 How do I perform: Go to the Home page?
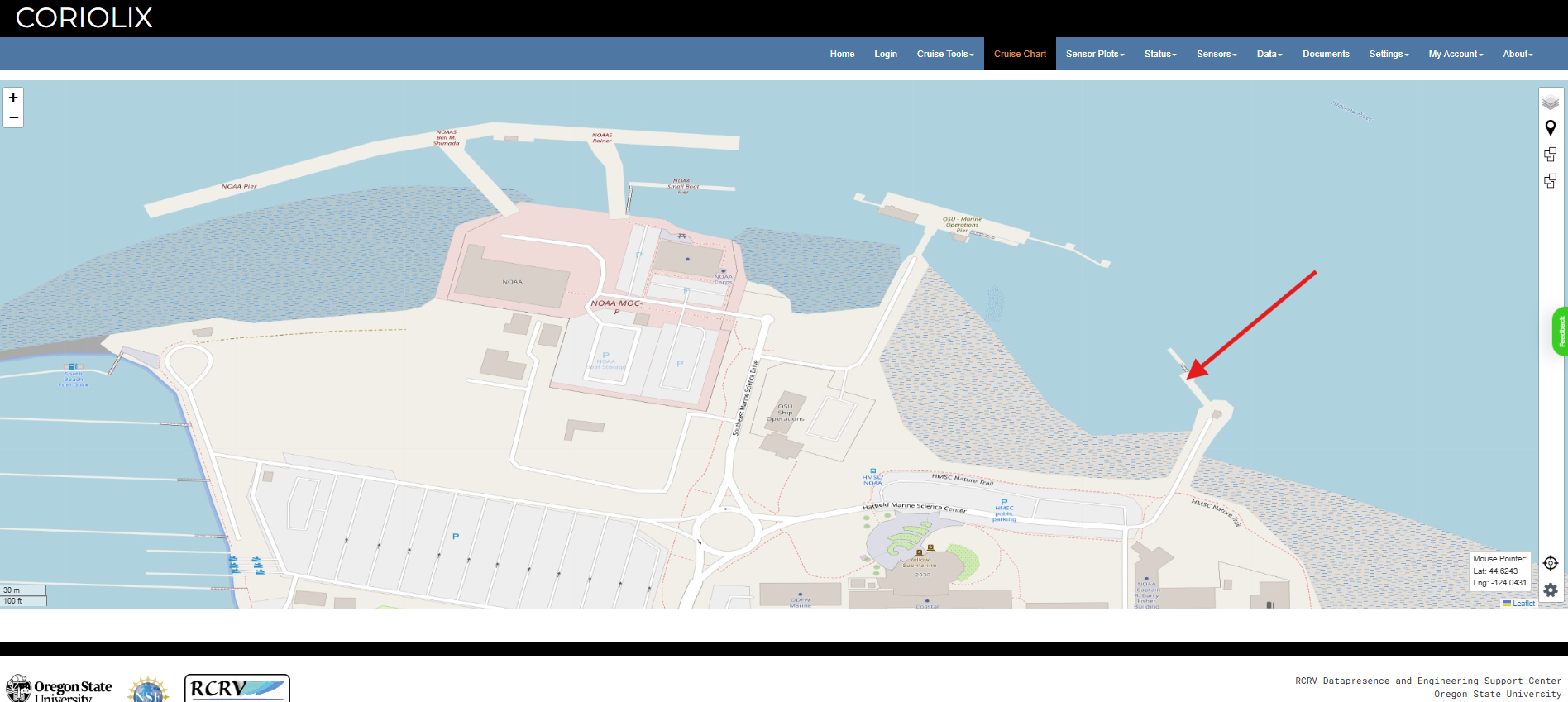(842, 54)
